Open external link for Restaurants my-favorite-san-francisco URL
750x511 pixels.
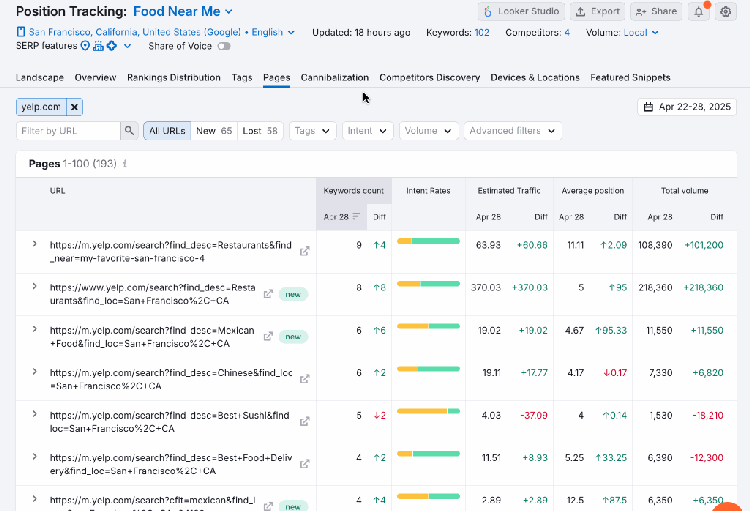click(x=305, y=251)
